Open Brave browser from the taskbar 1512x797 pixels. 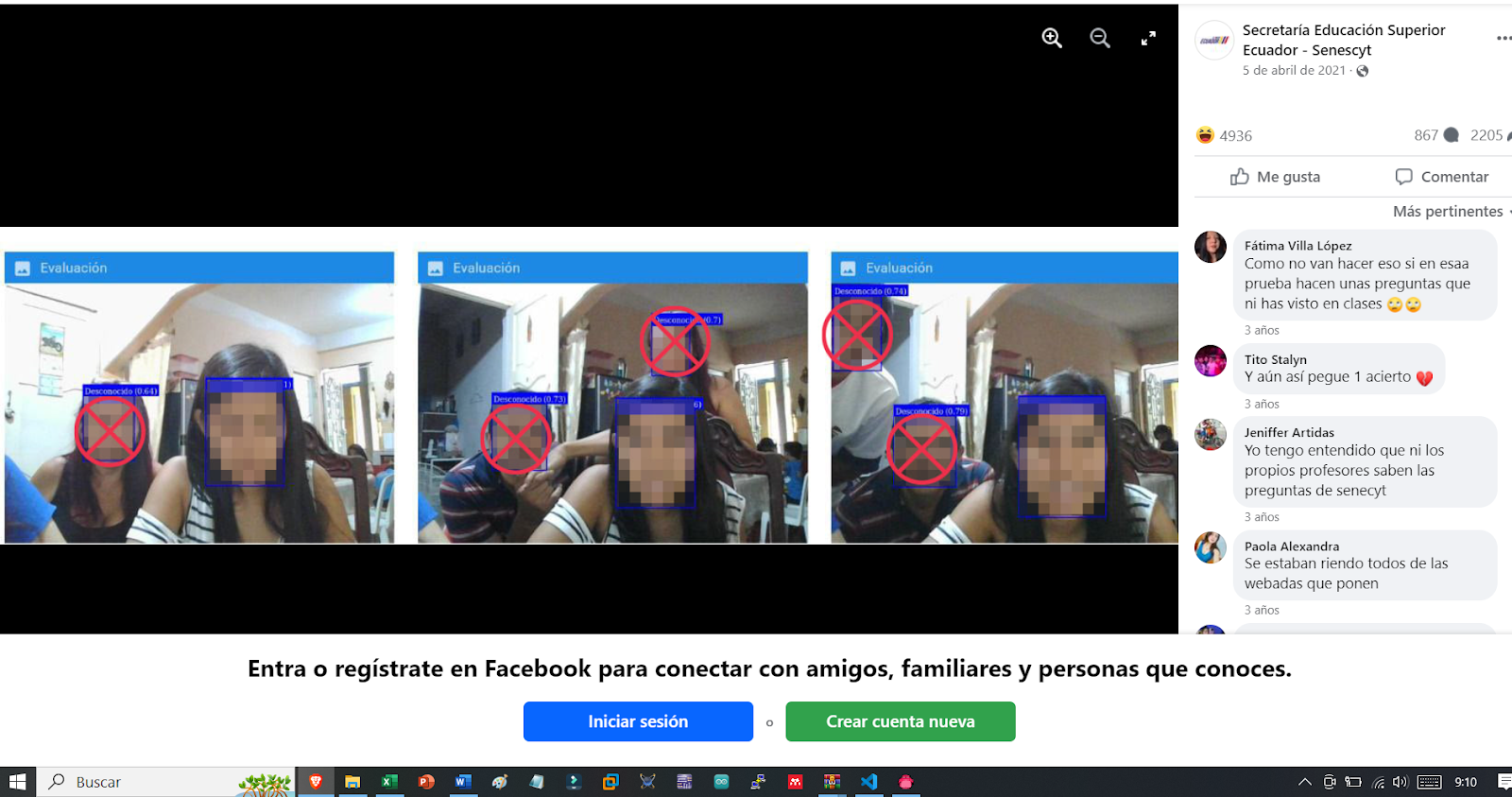(x=316, y=782)
